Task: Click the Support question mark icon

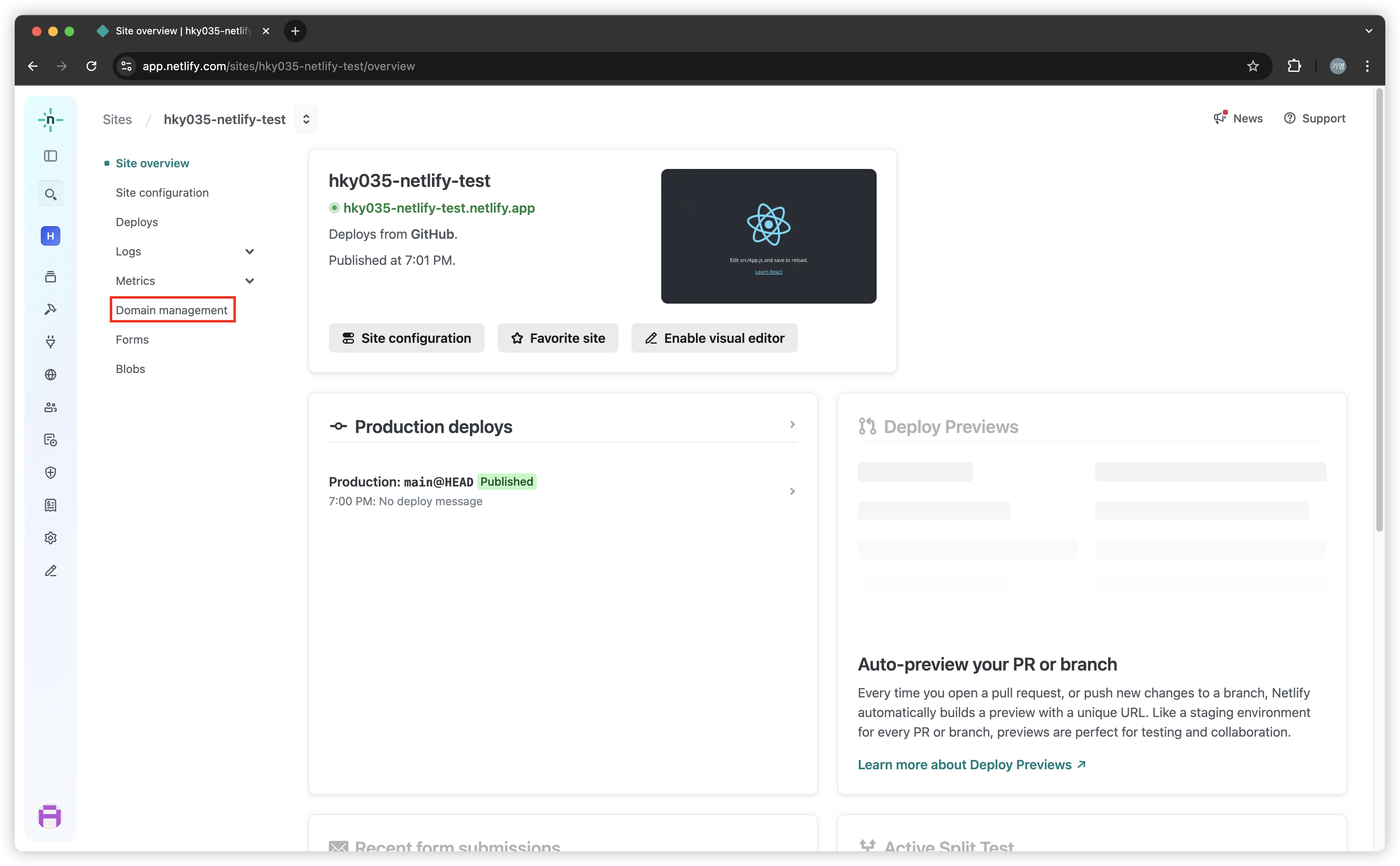Action: tap(1289, 118)
